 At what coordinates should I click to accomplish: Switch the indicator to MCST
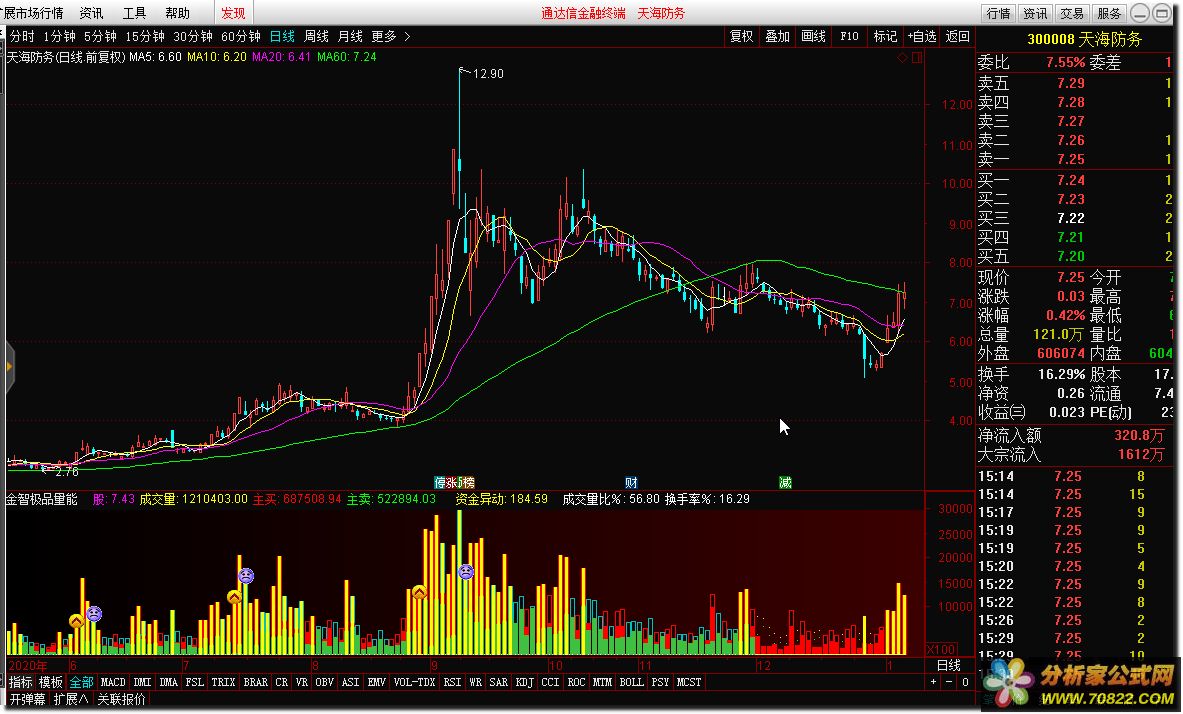[x=689, y=682]
